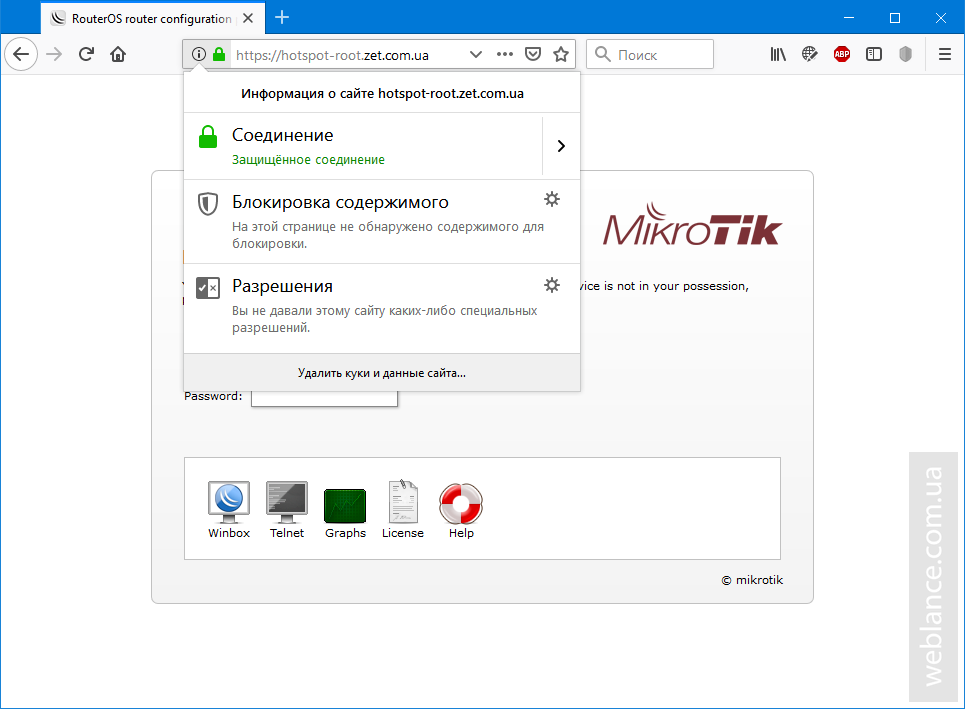This screenshot has height=709, width=965.
Task: Click the gray shield extension icon
Action: 905,55
